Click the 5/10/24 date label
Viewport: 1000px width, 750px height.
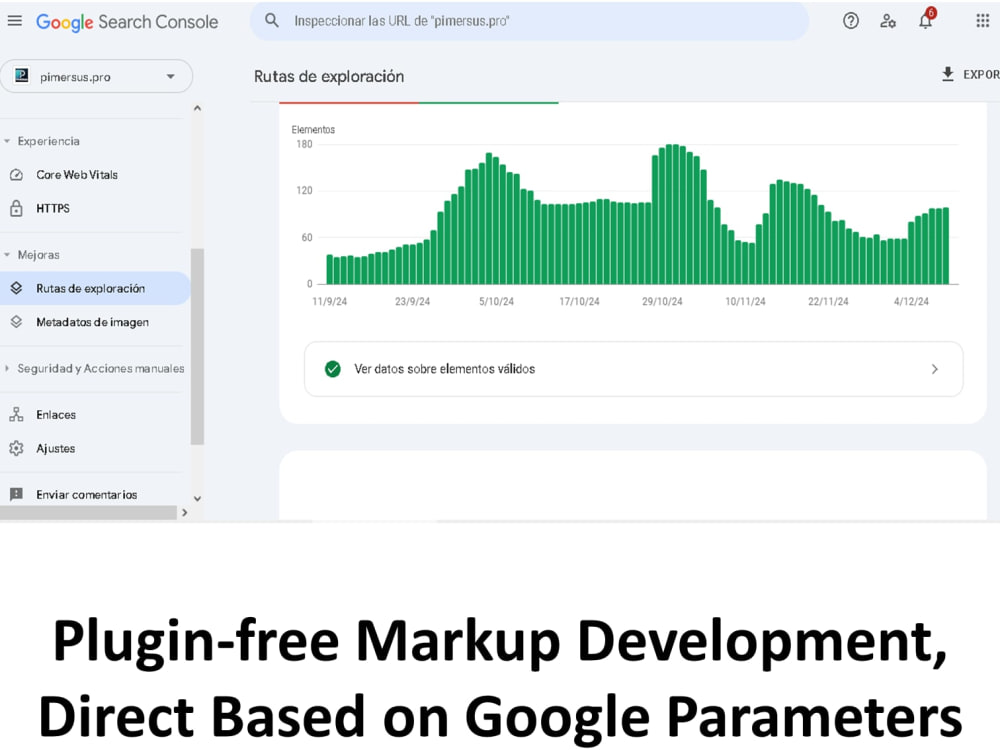coord(496,301)
